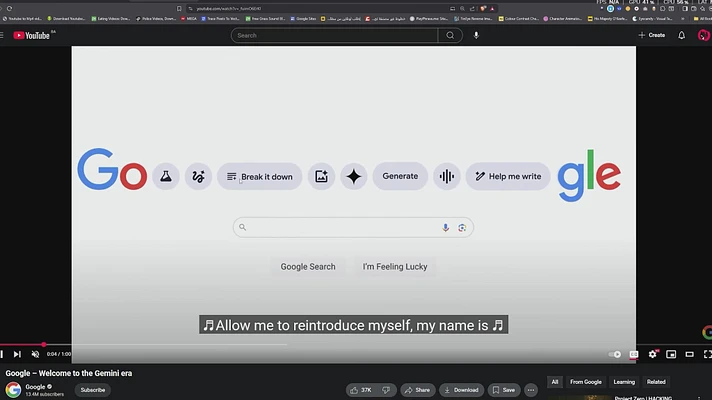Click the Google voice search microphone

(445, 227)
